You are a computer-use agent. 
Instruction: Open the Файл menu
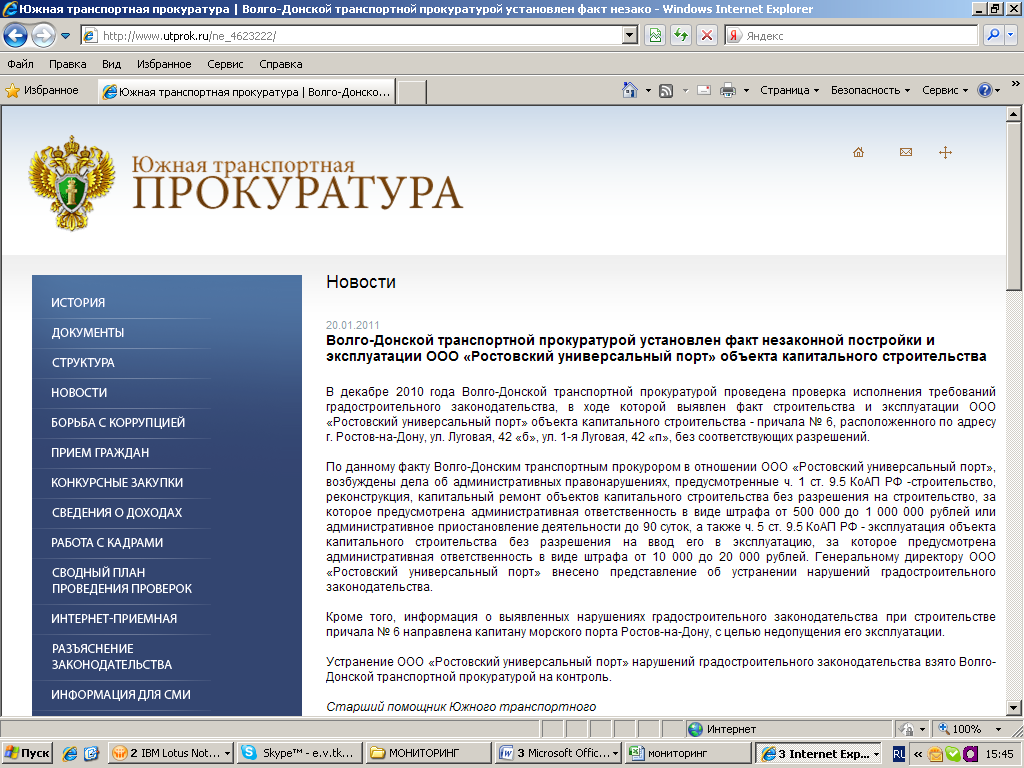click(20, 64)
